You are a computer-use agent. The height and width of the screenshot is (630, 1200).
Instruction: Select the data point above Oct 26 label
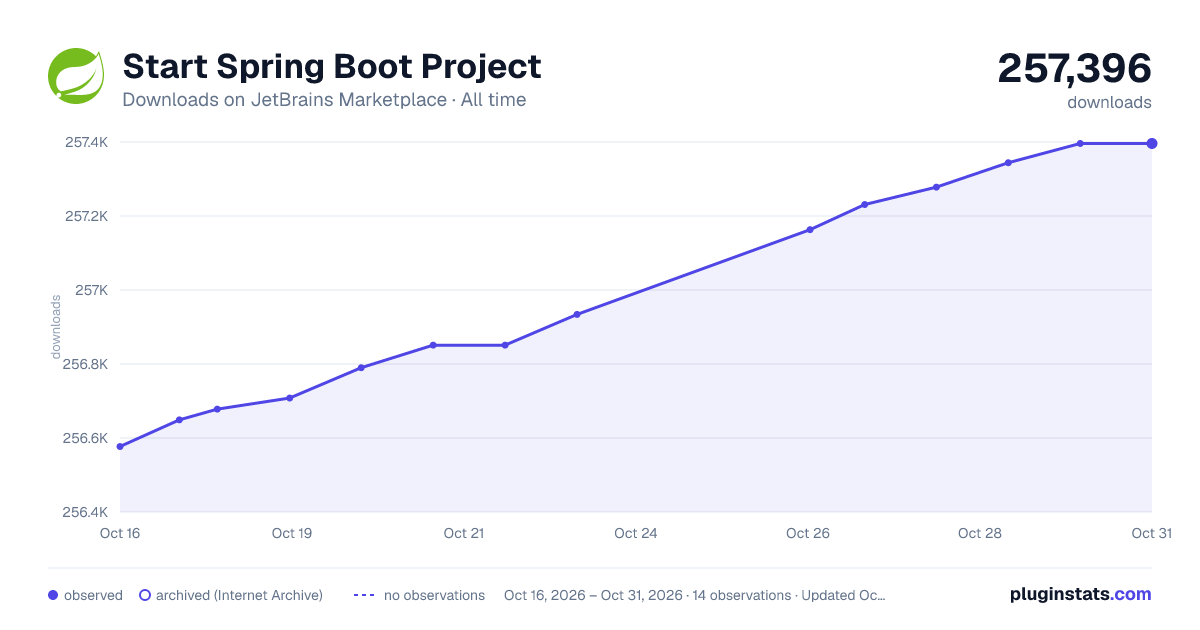(x=810, y=230)
